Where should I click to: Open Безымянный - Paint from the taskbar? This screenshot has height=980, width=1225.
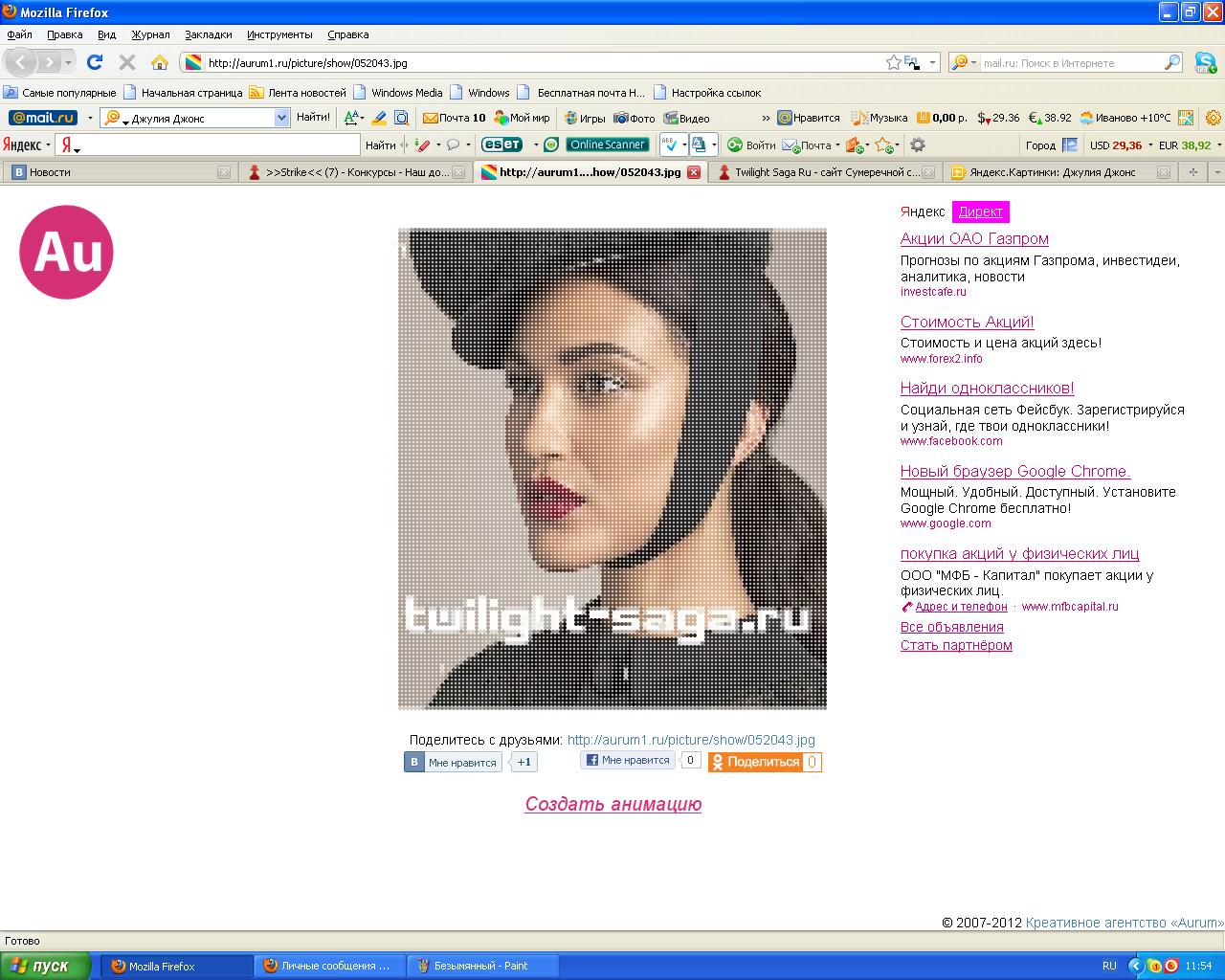[483, 966]
